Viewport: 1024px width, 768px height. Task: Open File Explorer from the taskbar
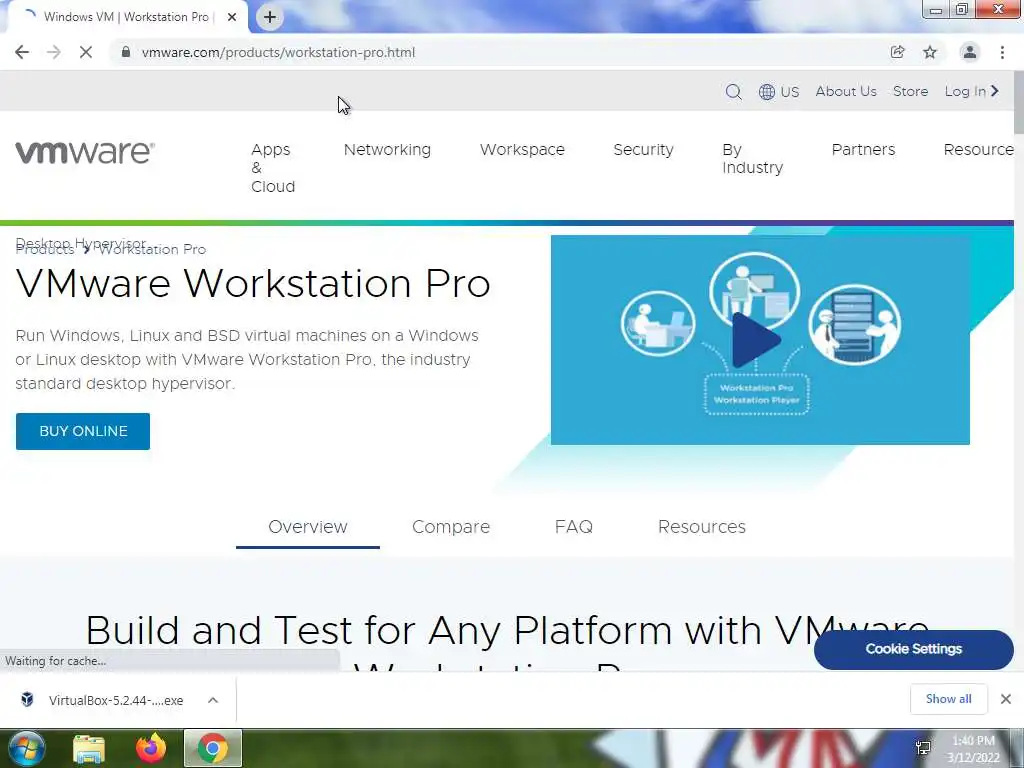coord(89,748)
